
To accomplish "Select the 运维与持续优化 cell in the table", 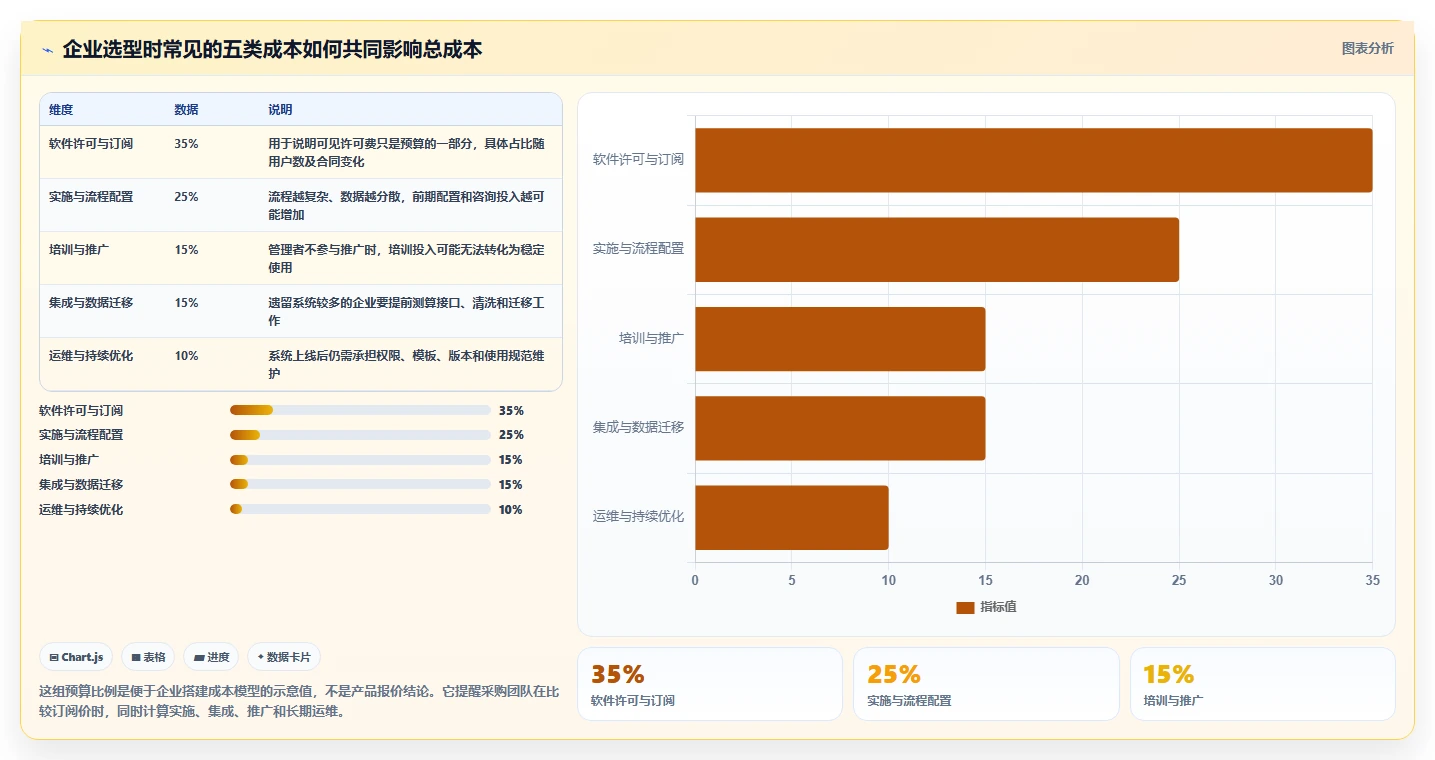I will [x=91, y=356].
